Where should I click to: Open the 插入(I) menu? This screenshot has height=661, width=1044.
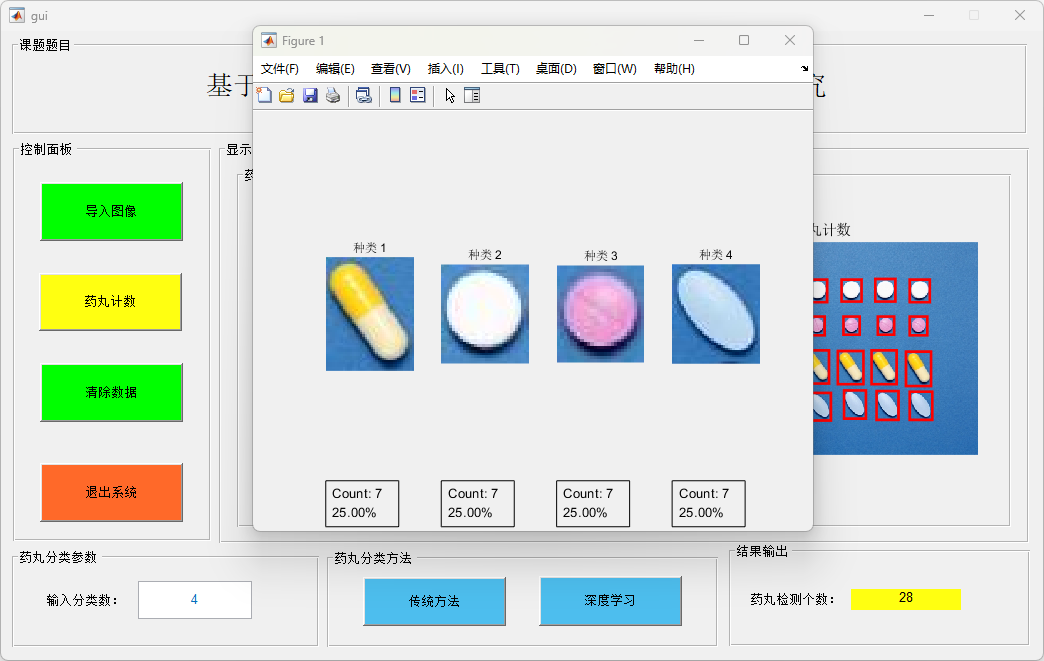[445, 69]
